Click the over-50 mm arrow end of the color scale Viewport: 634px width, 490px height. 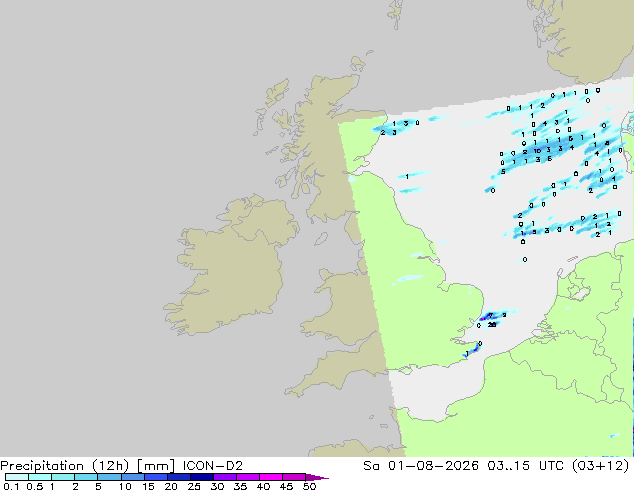[317, 477]
